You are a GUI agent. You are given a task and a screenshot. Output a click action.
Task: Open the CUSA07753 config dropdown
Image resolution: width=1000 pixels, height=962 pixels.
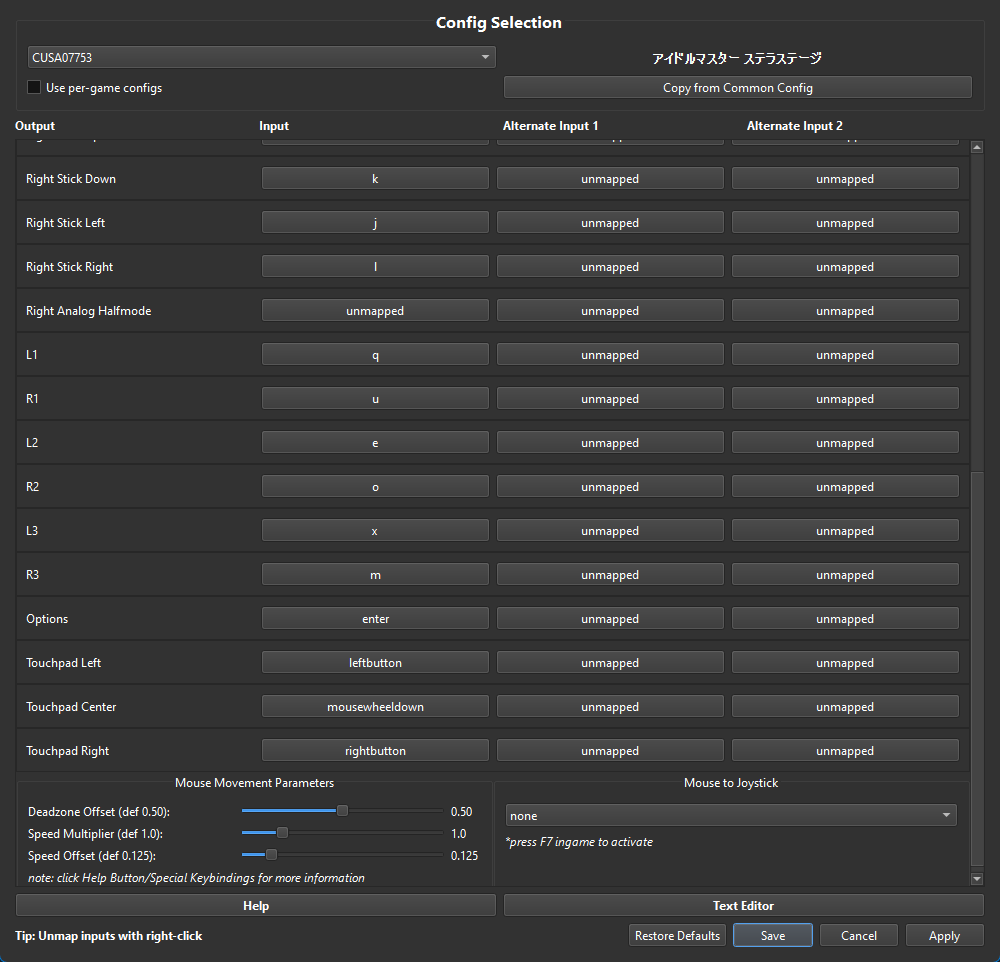[261, 57]
